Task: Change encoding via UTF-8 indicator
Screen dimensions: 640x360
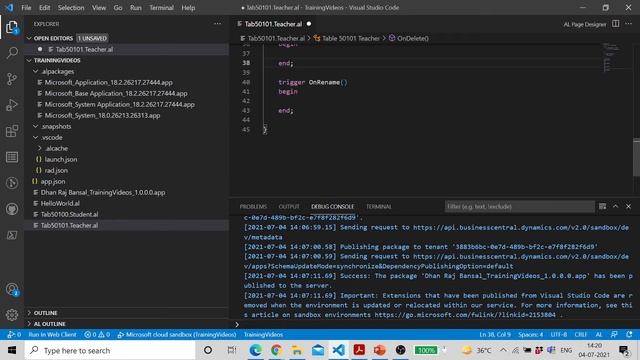Action: pos(559,334)
